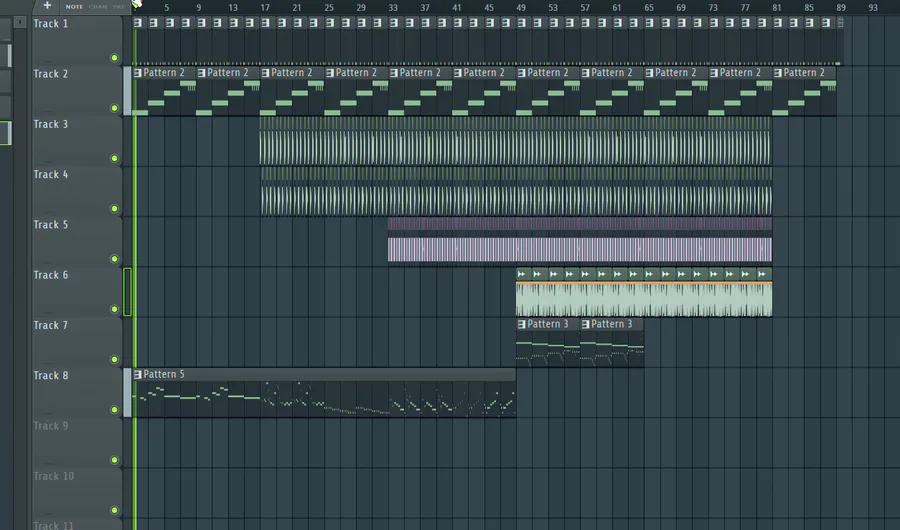Image resolution: width=900 pixels, height=530 pixels.
Task: Switch to the PAT tab
Action: pyautogui.click(x=118, y=7)
